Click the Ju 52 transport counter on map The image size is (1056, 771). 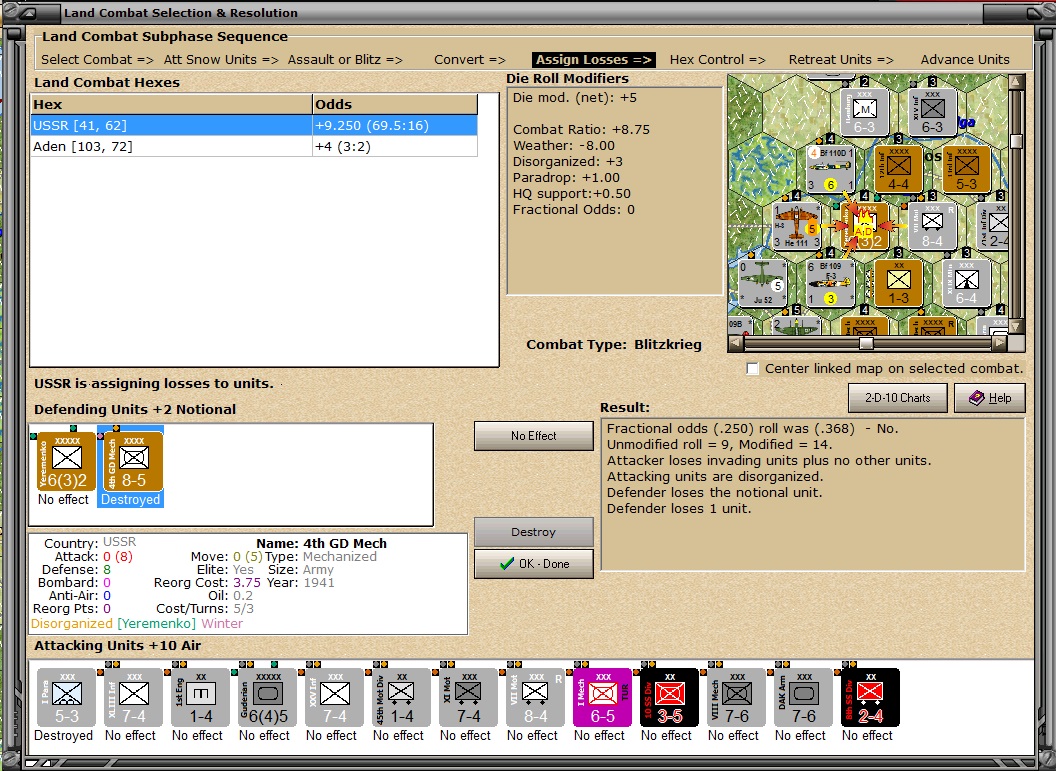point(762,283)
